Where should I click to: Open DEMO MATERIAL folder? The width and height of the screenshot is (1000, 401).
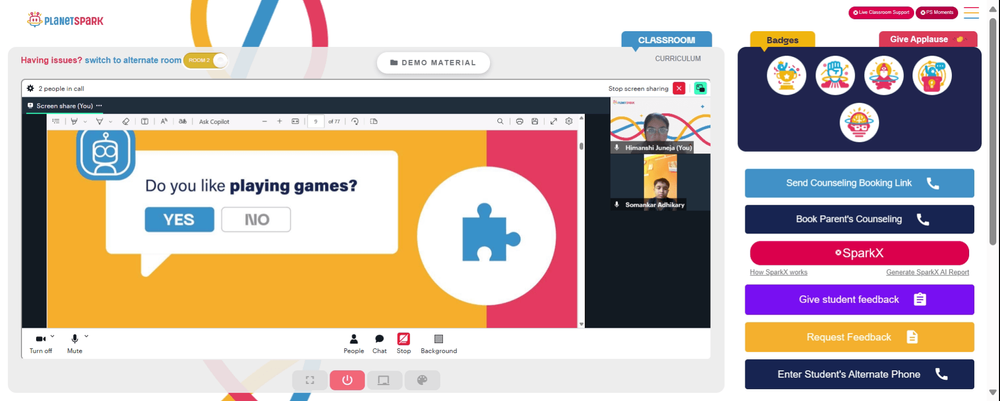(x=433, y=62)
